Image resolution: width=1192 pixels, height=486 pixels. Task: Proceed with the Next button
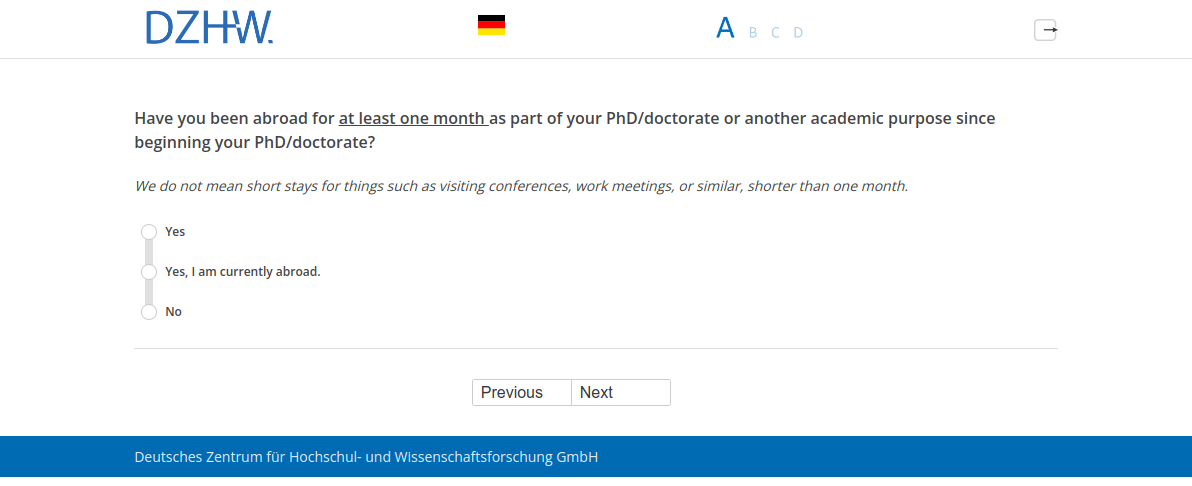pyautogui.click(x=620, y=393)
